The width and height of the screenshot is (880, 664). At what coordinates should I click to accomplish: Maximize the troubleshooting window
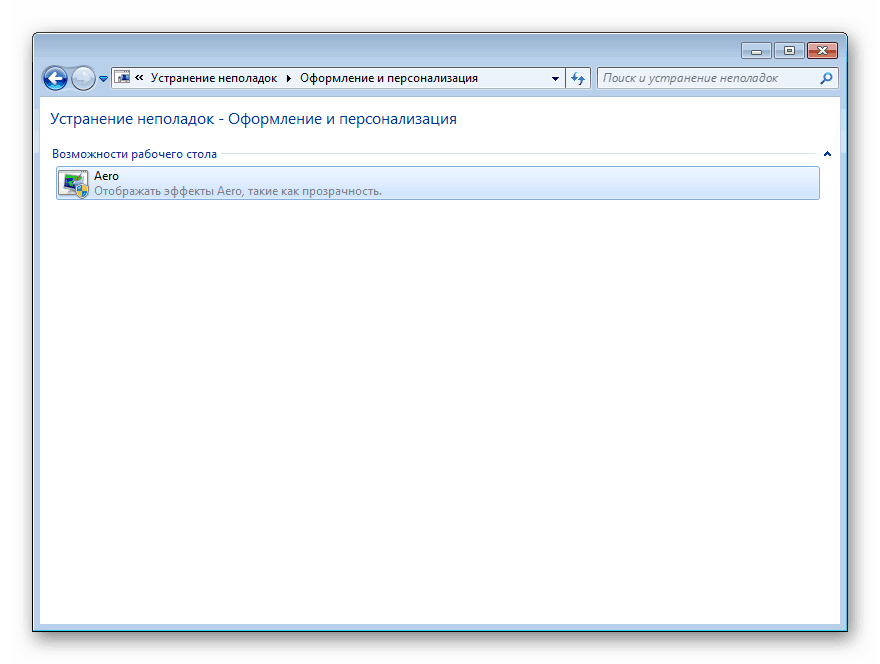[x=789, y=51]
